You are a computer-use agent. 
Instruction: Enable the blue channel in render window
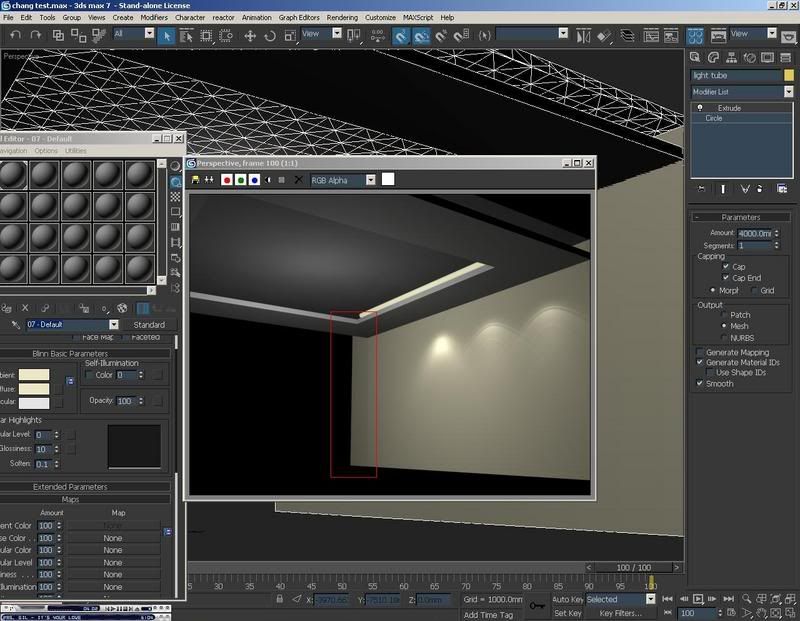(x=255, y=180)
